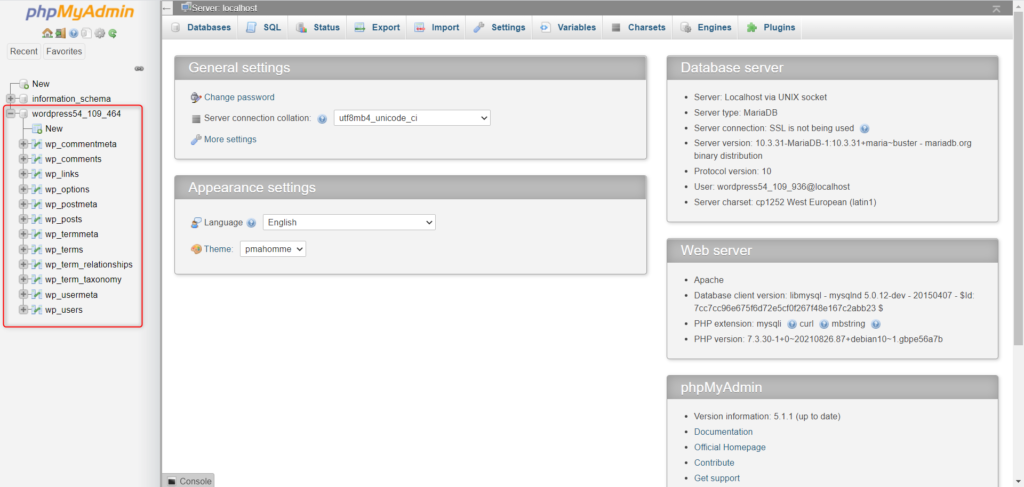Open the Console bar at the bottom
Screen dimensions: 1024x487
click(189, 481)
